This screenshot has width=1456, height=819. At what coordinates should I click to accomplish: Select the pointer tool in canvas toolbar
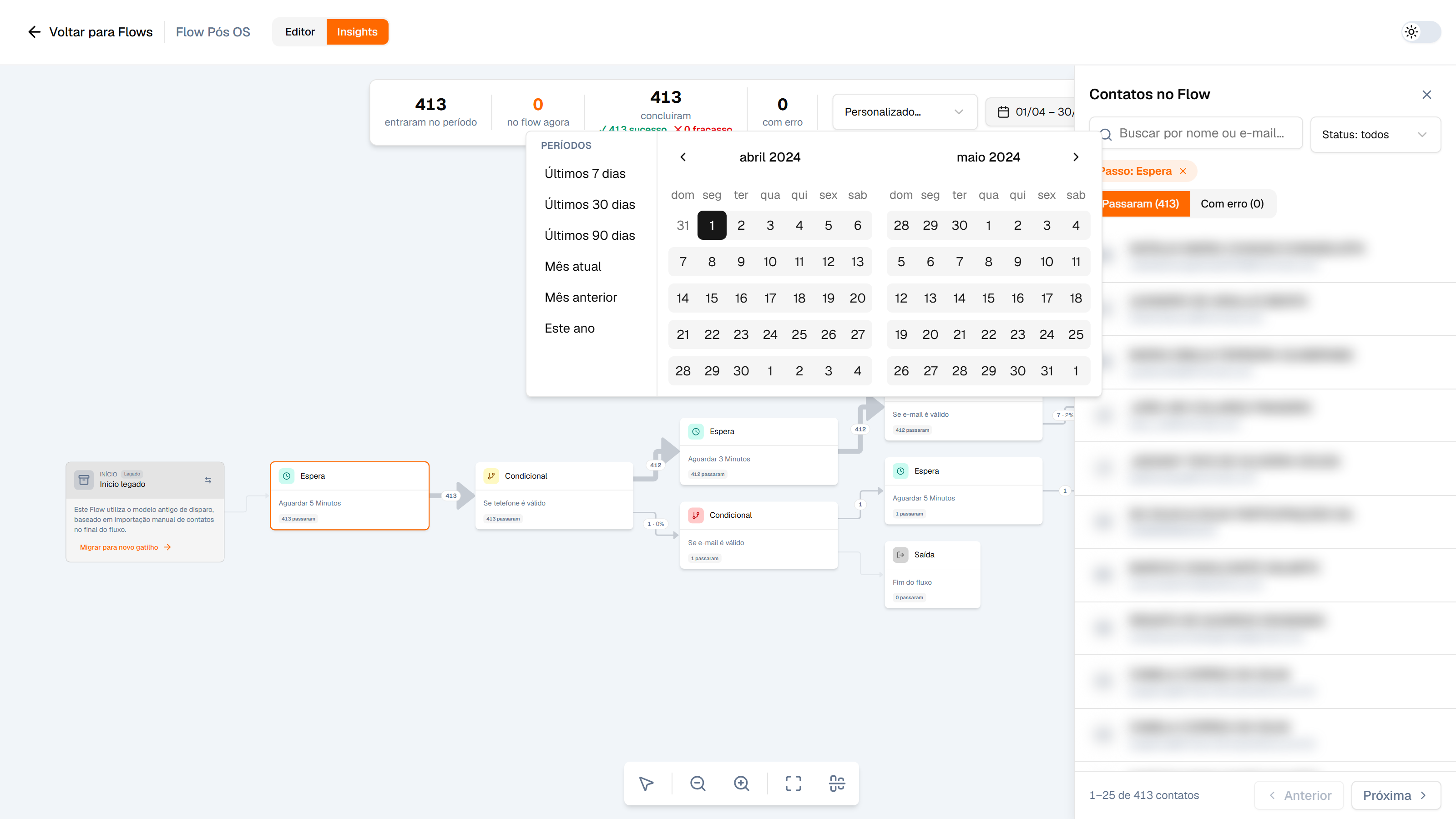(646, 784)
